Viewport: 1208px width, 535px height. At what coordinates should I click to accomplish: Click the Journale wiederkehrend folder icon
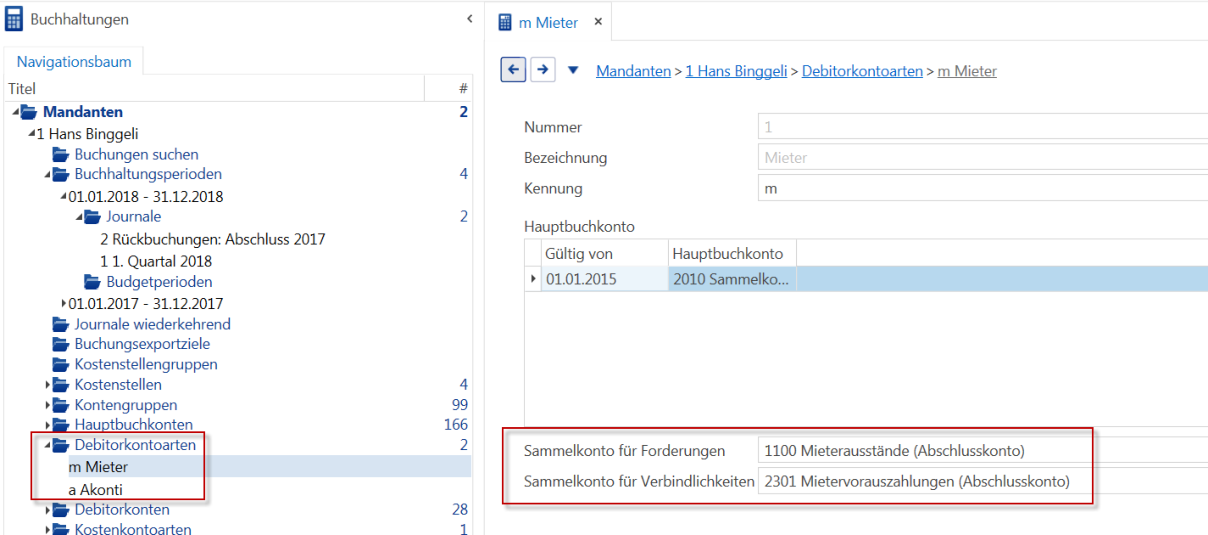coord(61,324)
